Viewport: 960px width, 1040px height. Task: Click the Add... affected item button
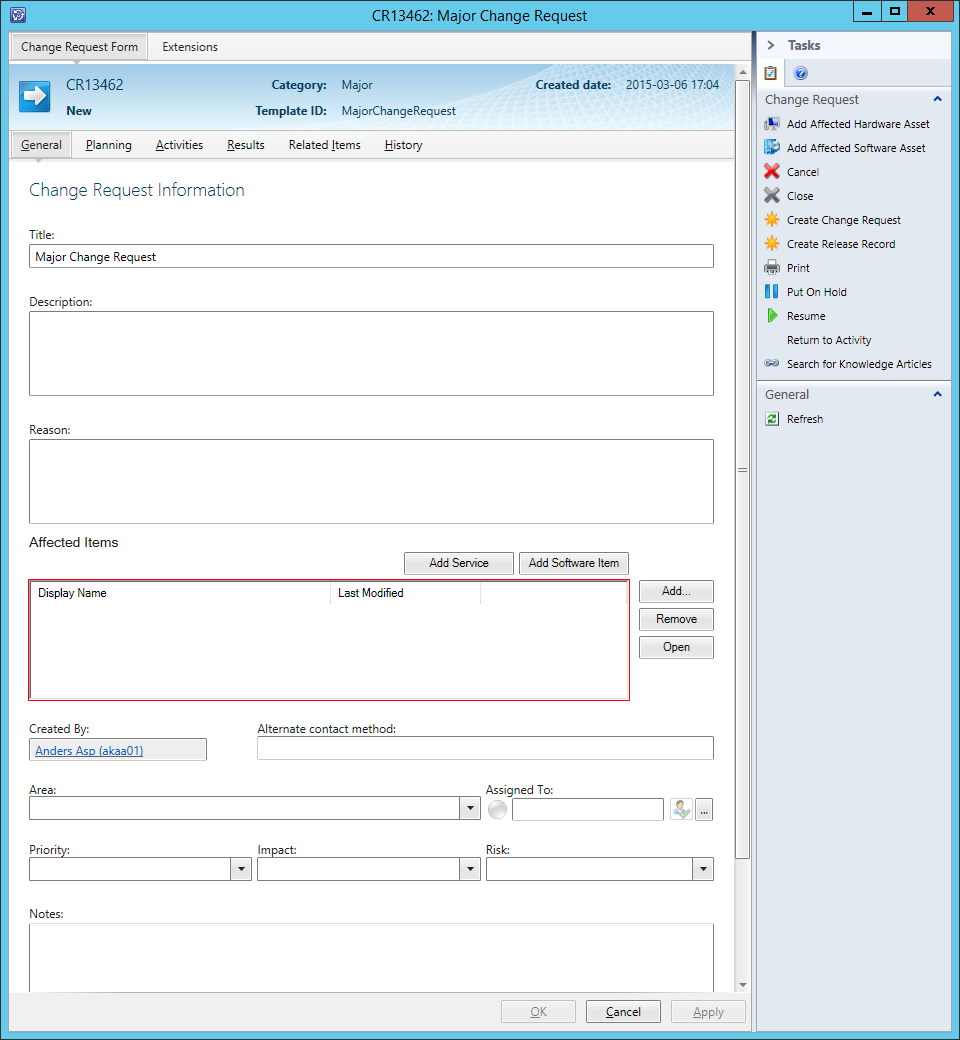[x=676, y=591]
